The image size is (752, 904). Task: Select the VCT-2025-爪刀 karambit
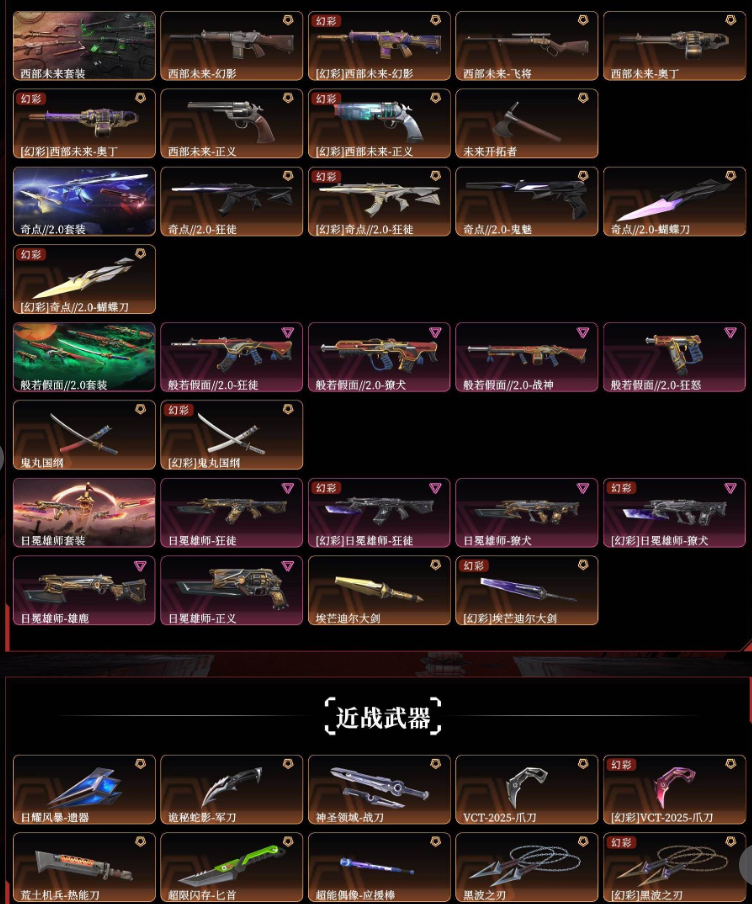tap(527, 789)
